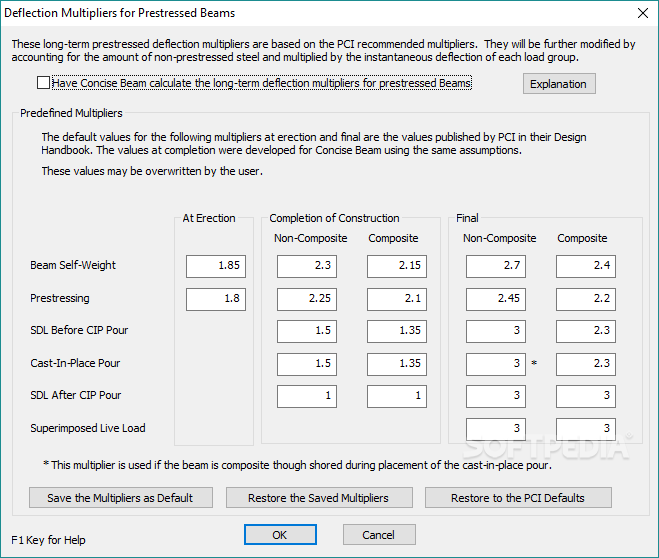Edit Cast-In-Place Pour Completion Composite field
659x558 pixels.
pos(397,364)
